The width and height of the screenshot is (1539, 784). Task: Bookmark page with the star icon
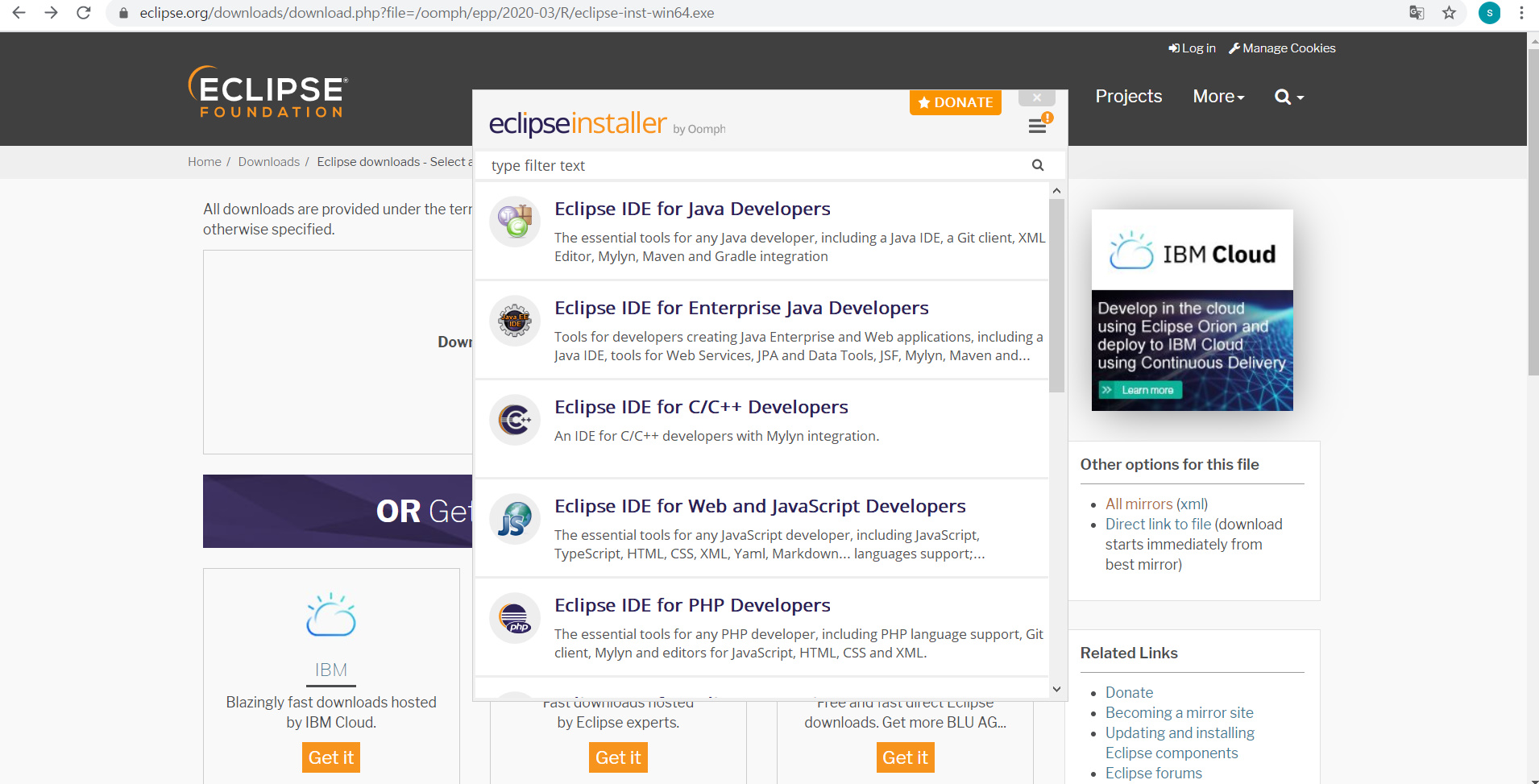point(1449,13)
